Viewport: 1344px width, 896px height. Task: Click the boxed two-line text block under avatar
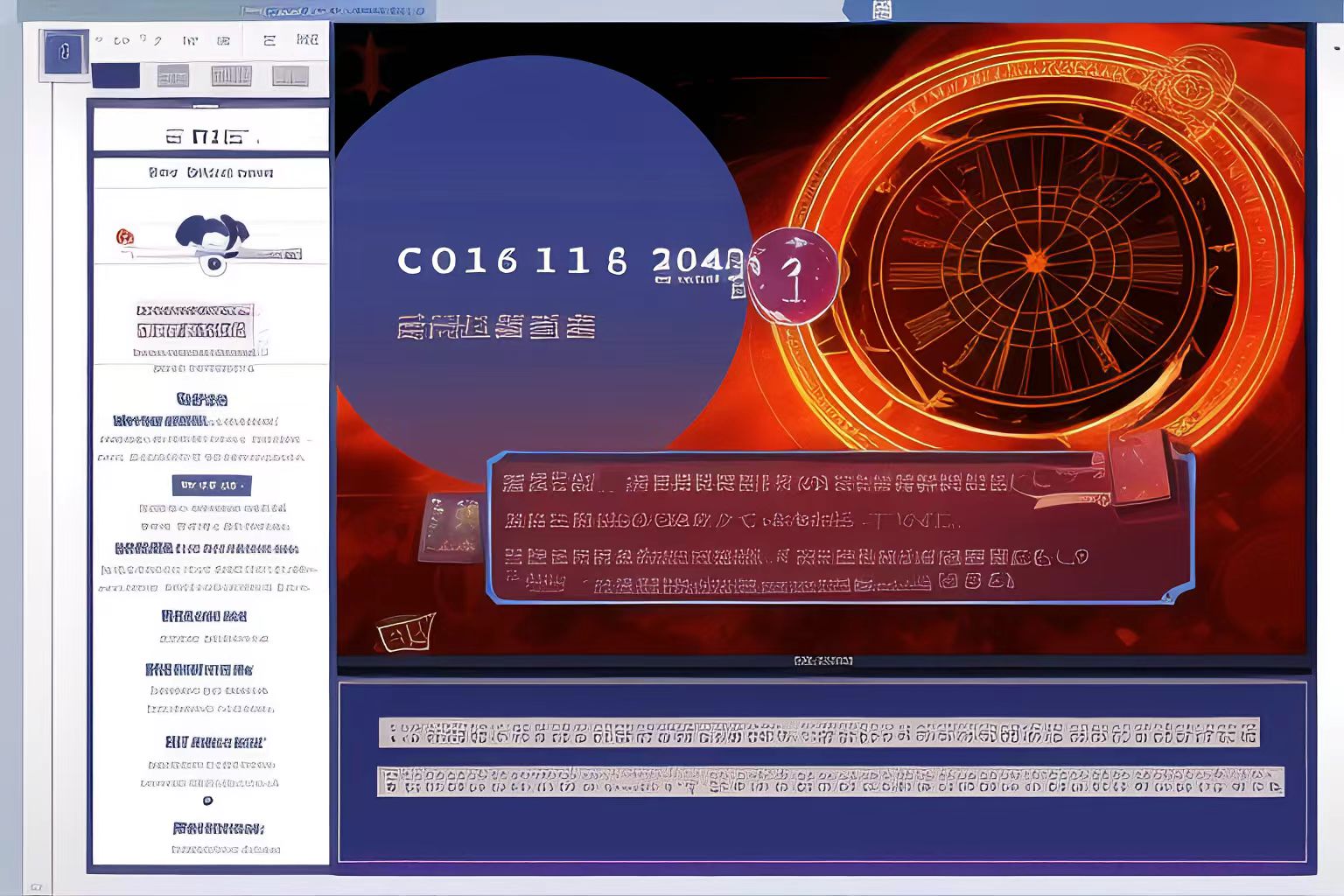pos(195,321)
